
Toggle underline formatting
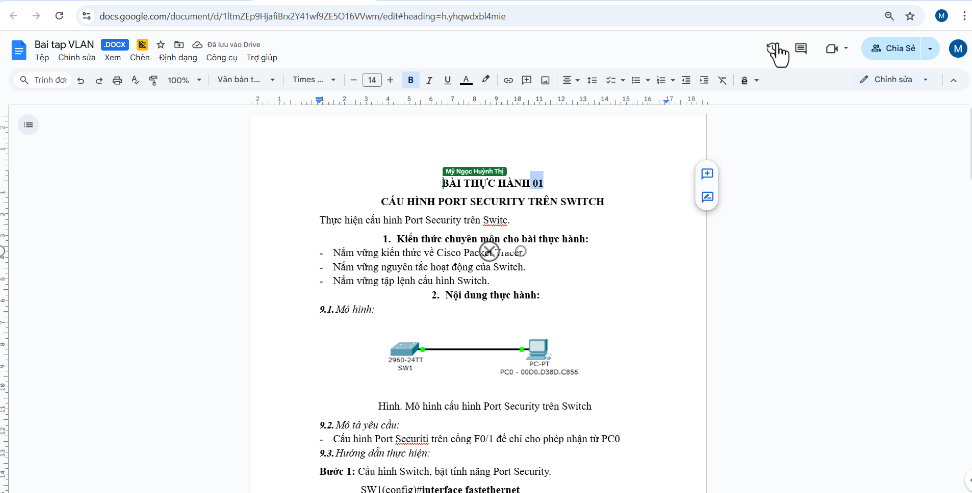[x=447, y=80]
